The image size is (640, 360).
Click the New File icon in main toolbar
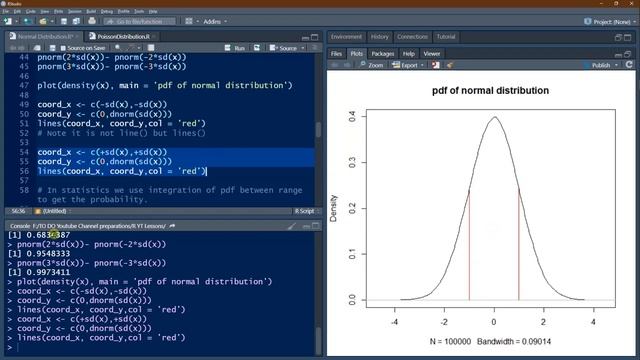(x=8, y=21)
